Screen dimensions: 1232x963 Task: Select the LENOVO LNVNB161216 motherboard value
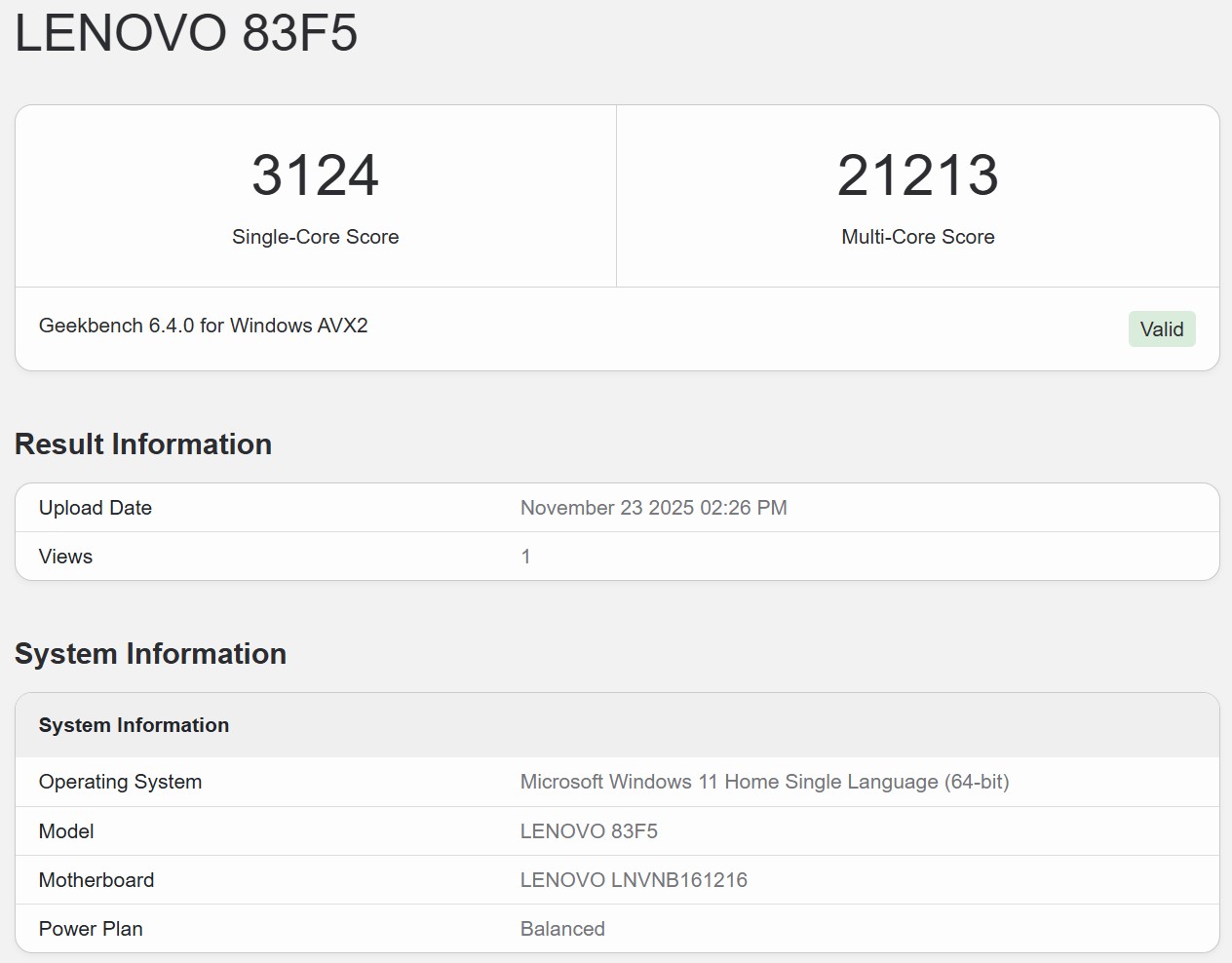(634, 880)
